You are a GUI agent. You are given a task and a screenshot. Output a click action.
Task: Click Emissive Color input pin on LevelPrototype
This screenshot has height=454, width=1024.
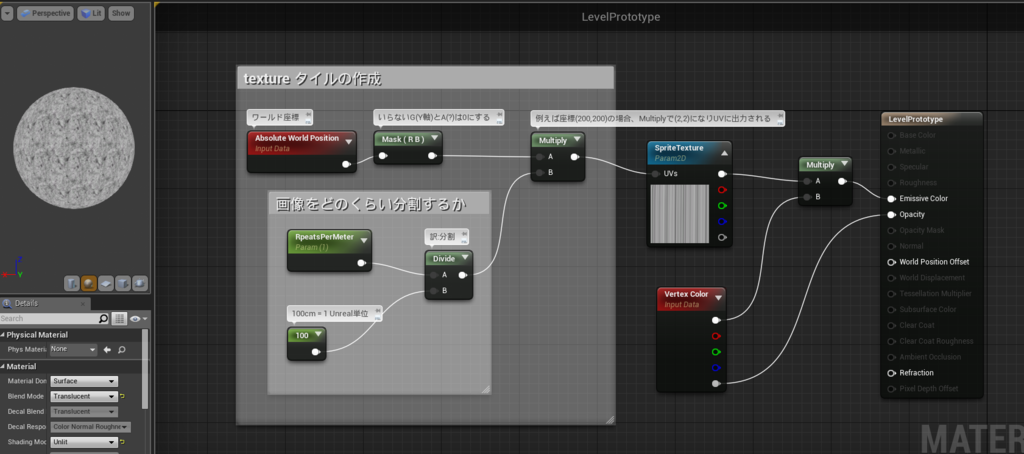891,199
